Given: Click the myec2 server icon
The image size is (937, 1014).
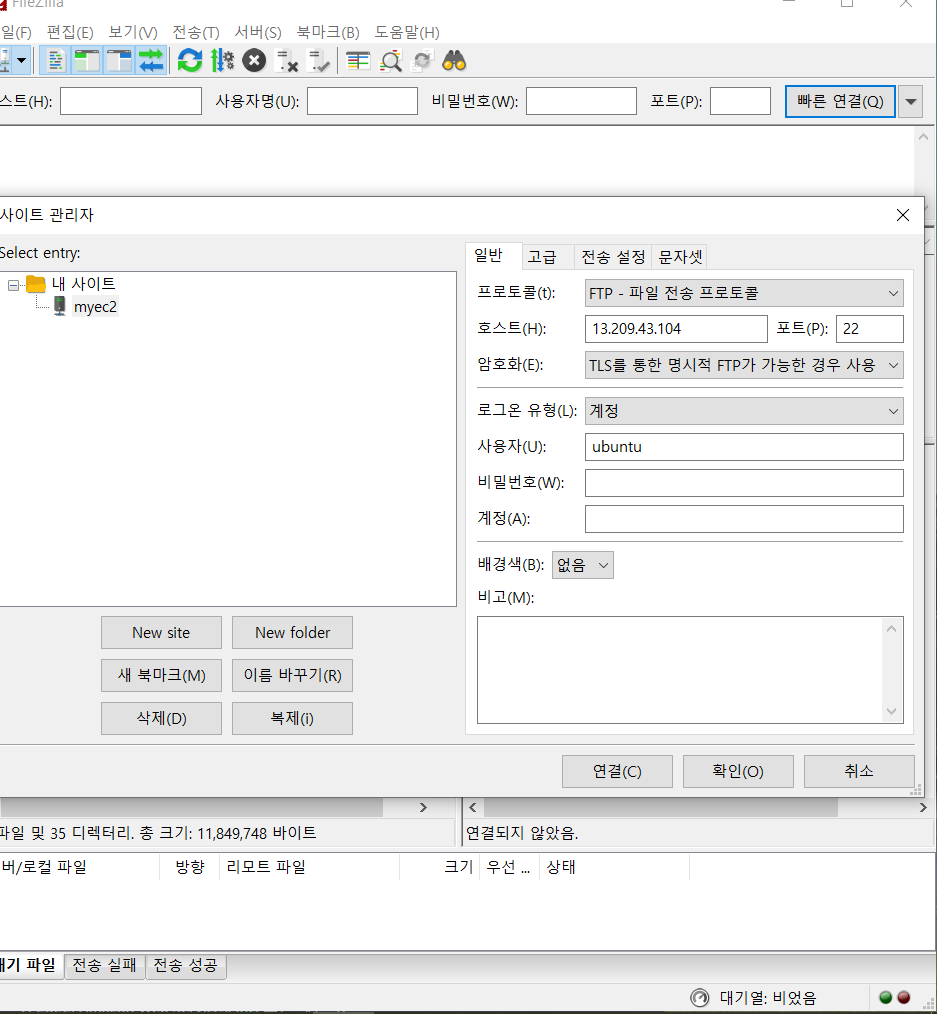Looking at the screenshot, I should 59,306.
